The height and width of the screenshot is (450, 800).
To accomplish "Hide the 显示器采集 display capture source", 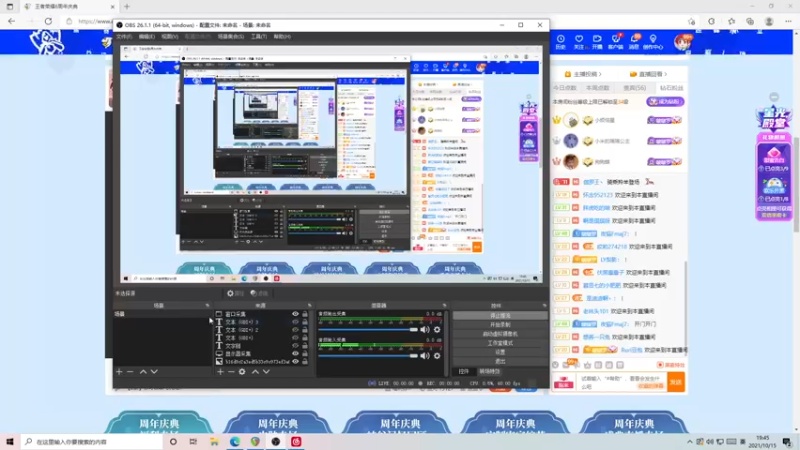I will pyautogui.click(x=295, y=354).
